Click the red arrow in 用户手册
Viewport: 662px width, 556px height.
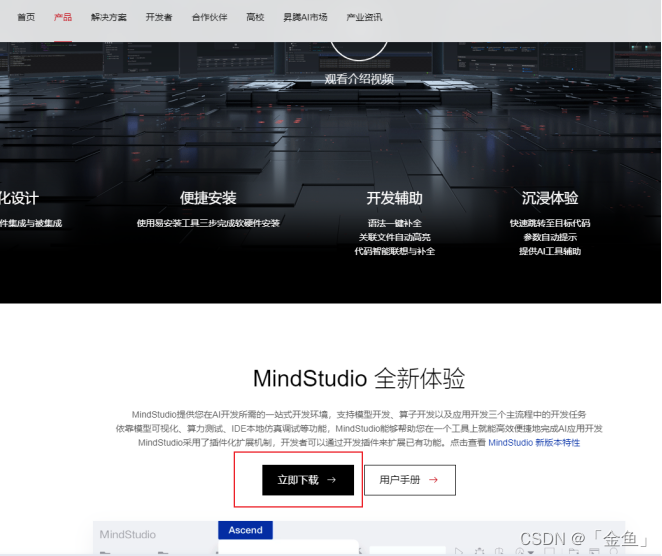pyautogui.click(x=433, y=480)
